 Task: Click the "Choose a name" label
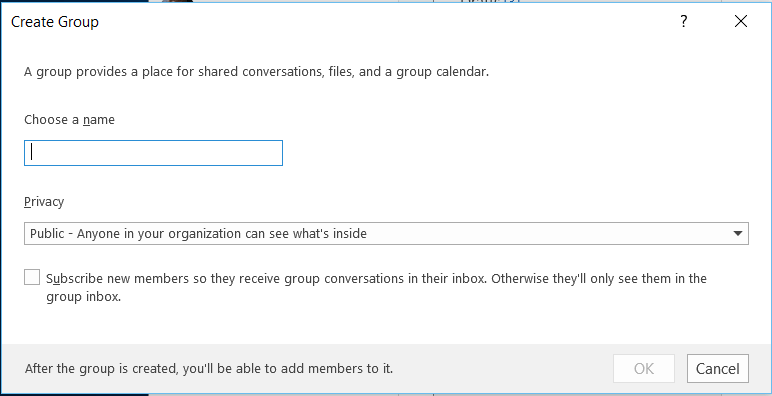pos(69,120)
